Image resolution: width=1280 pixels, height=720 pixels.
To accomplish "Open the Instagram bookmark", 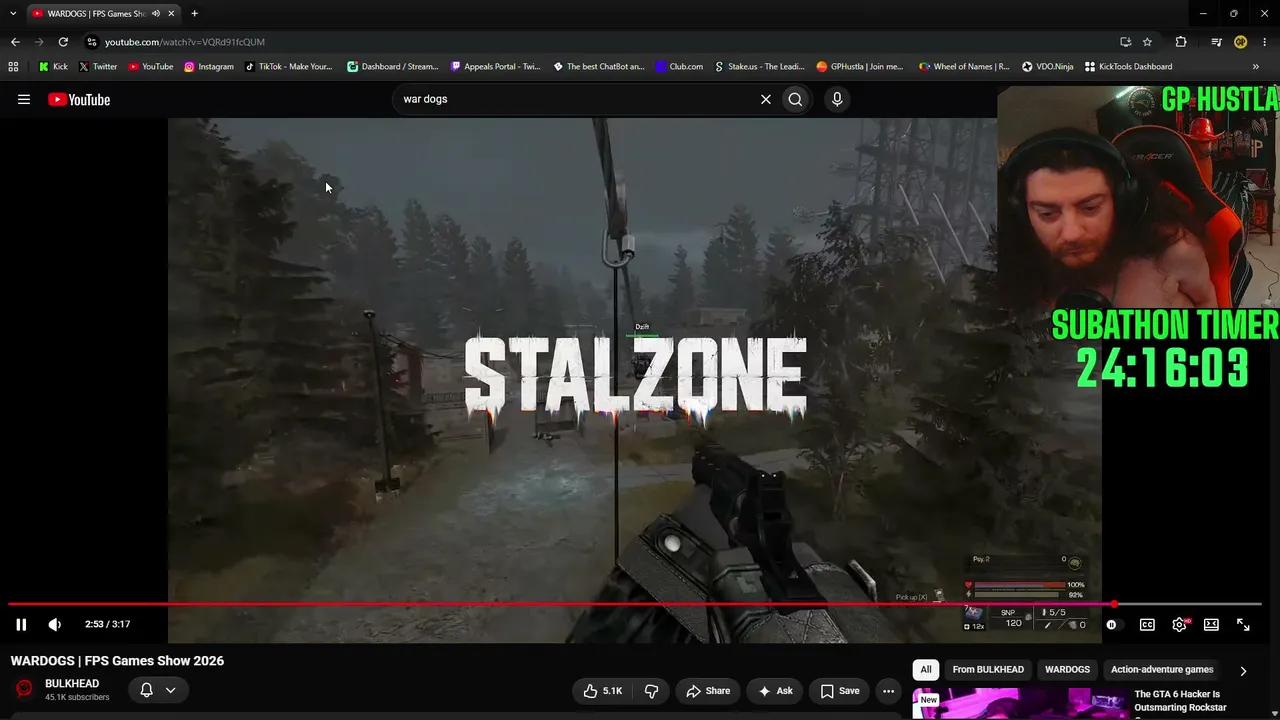I will tap(209, 67).
